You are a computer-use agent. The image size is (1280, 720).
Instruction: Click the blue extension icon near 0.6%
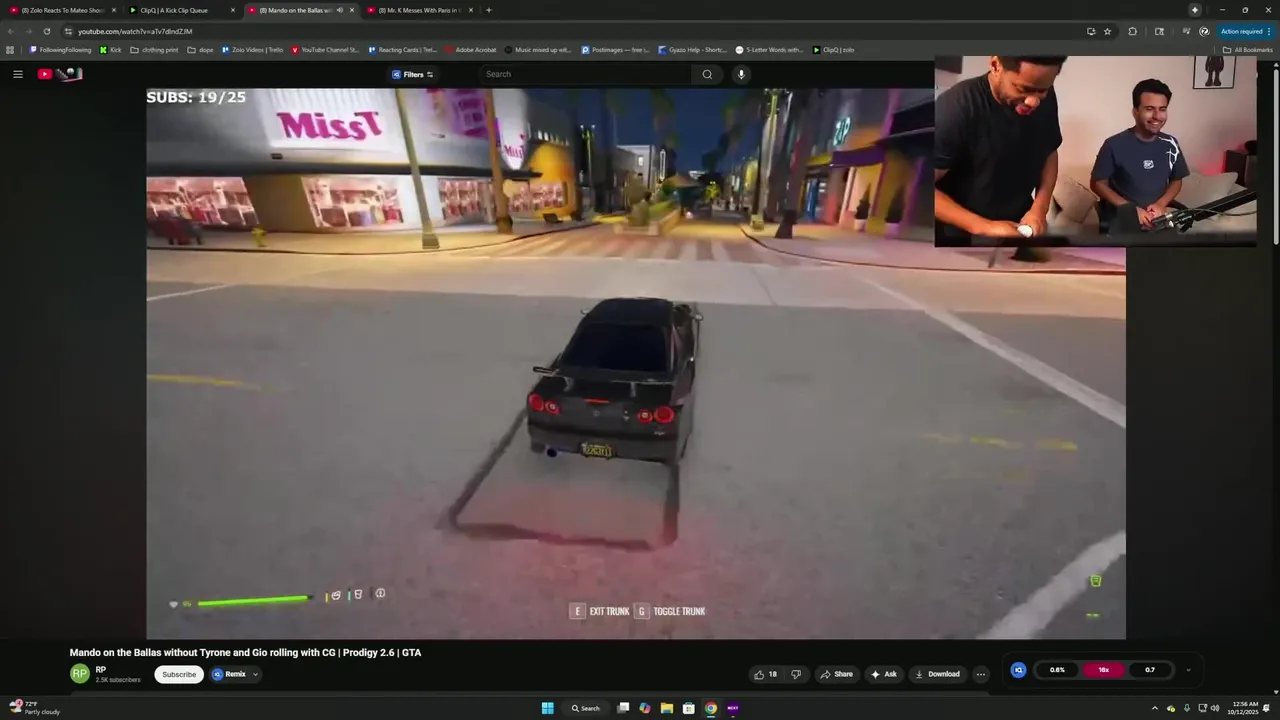[1018, 670]
